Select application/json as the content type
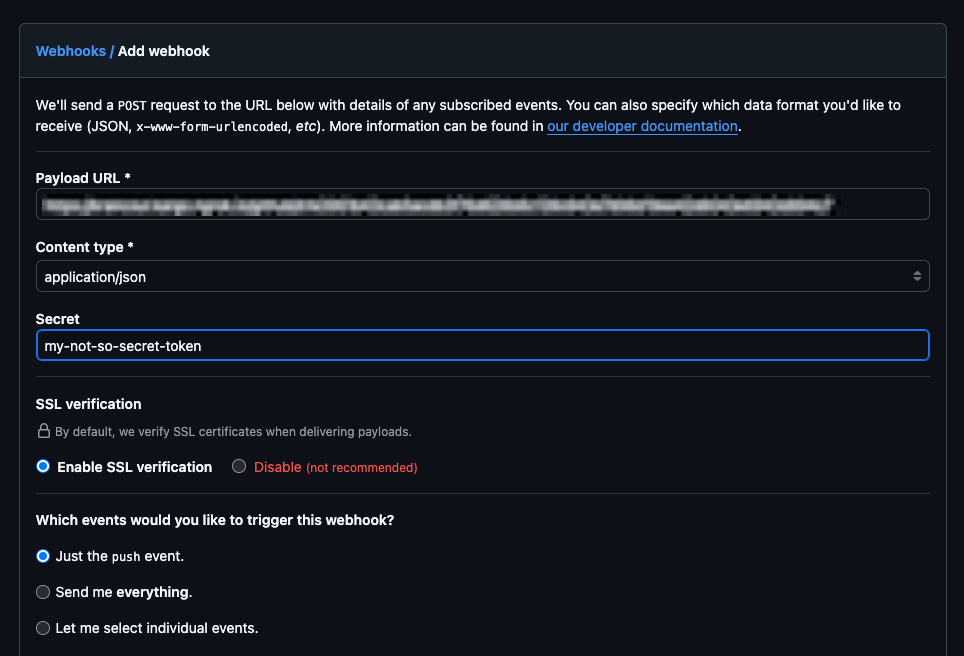 tap(483, 276)
